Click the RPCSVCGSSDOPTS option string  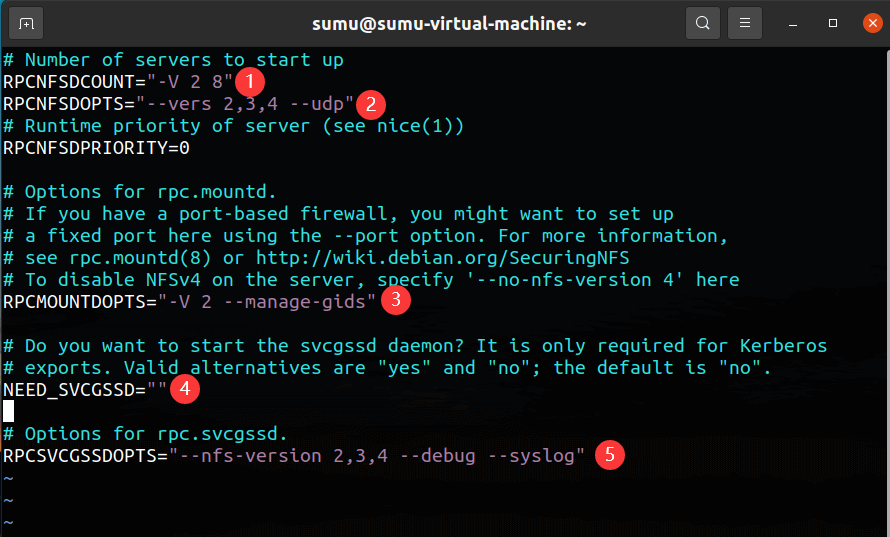pyautogui.click(x=375, y=456)
